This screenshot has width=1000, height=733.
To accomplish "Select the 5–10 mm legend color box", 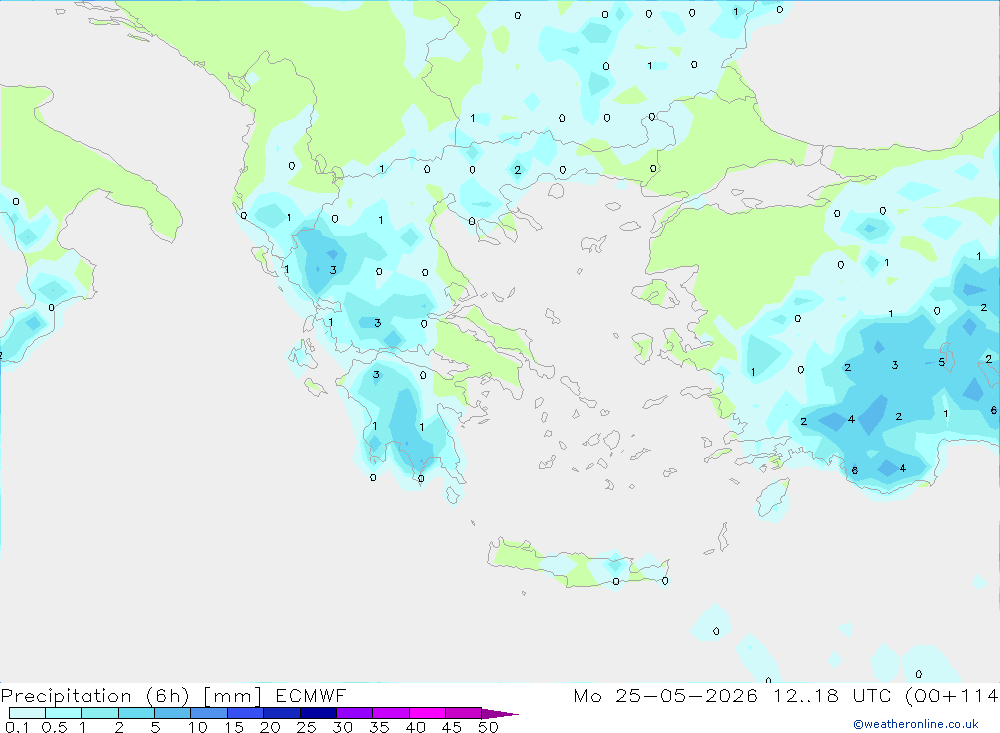I will click(x=173, y=713).
